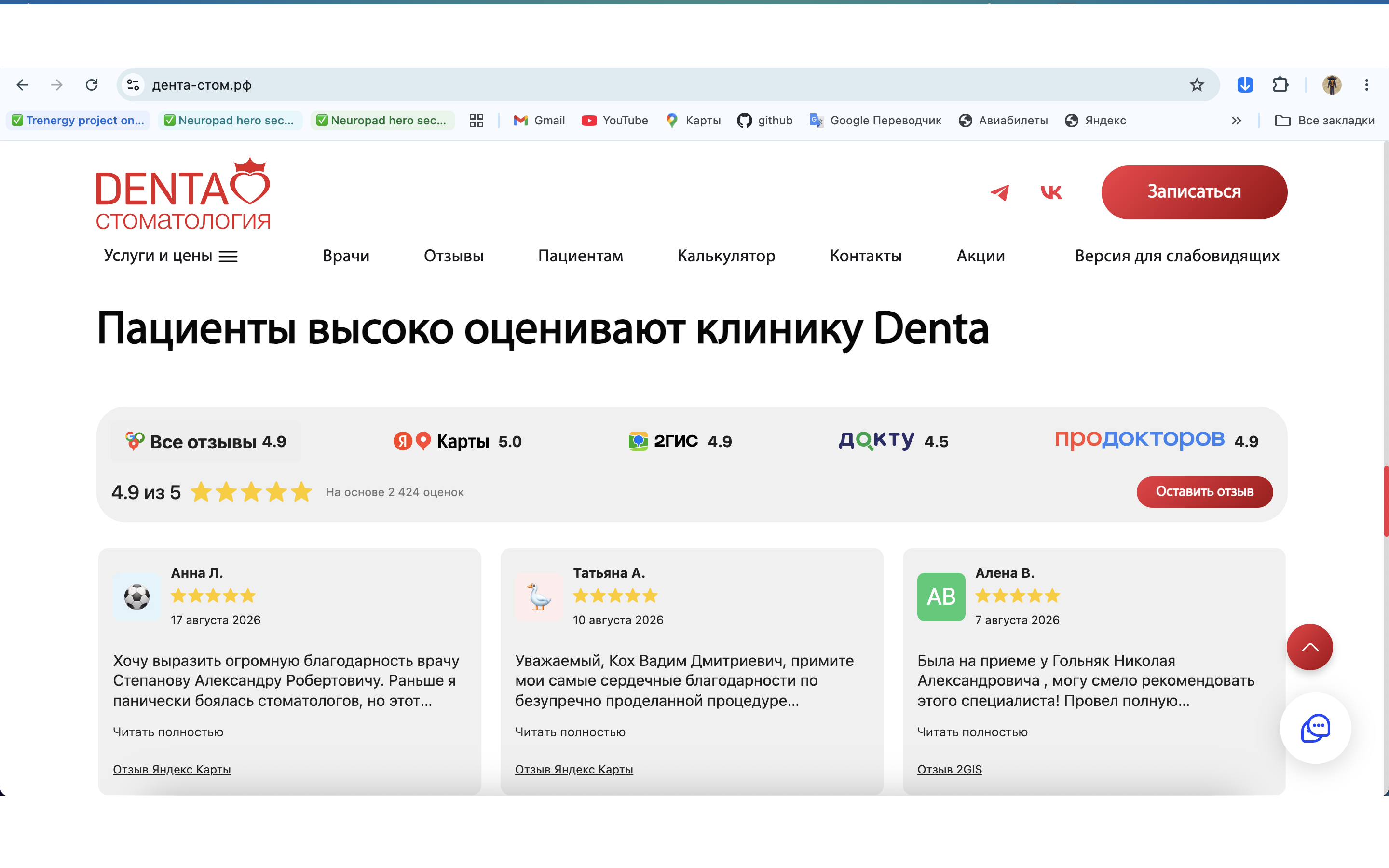Go to Врачи menu item
The height and width of the screenshot is (868, 1389).
pyautogui.click(x=346, y=256)
